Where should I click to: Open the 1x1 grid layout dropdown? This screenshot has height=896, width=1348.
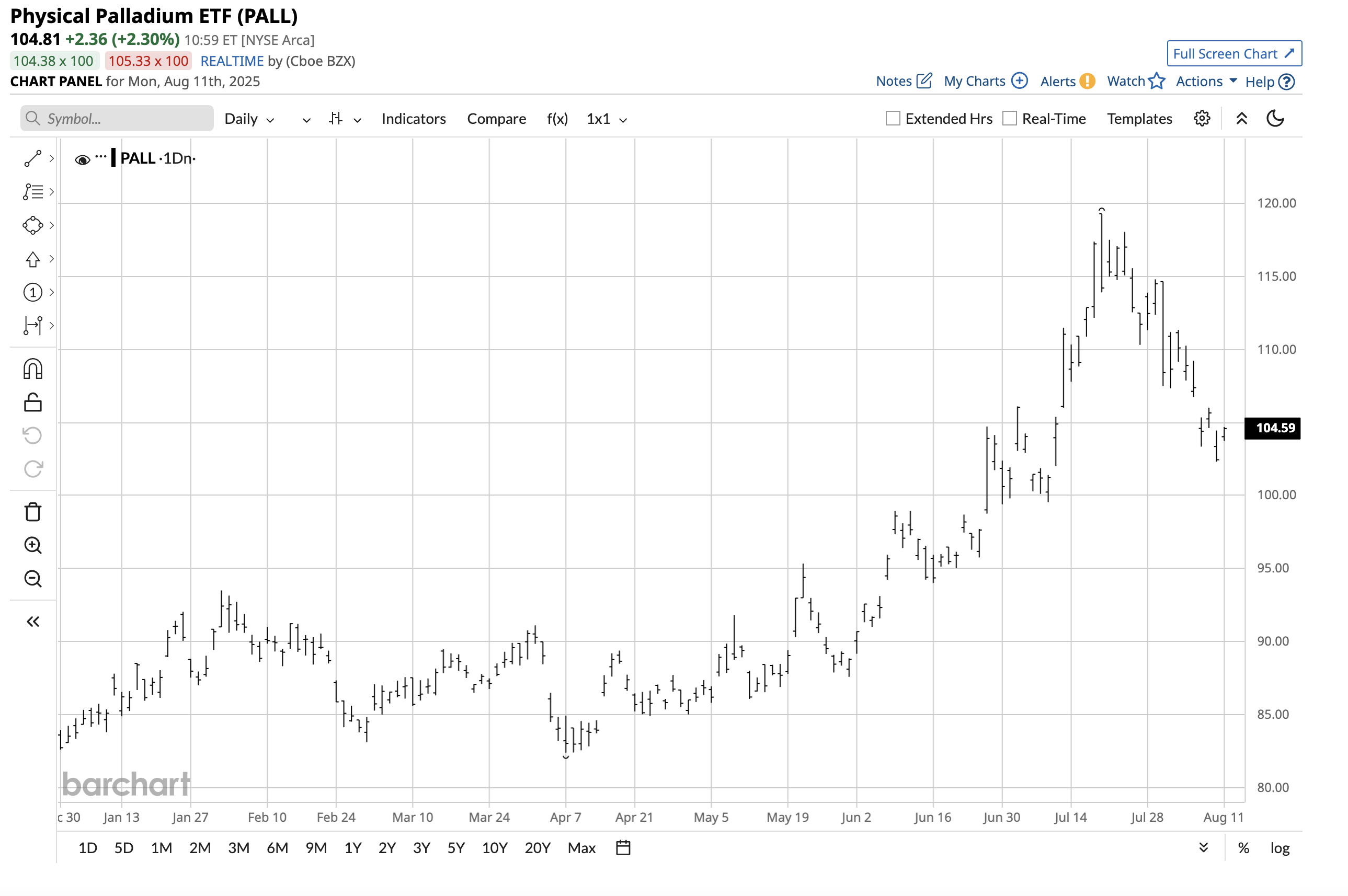[x=606, y=118]
